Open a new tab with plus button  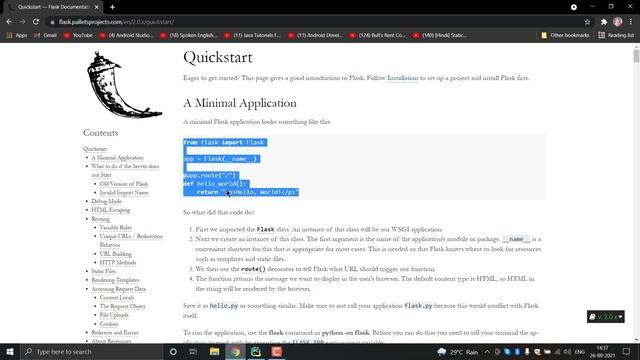[x=112, y=7]
